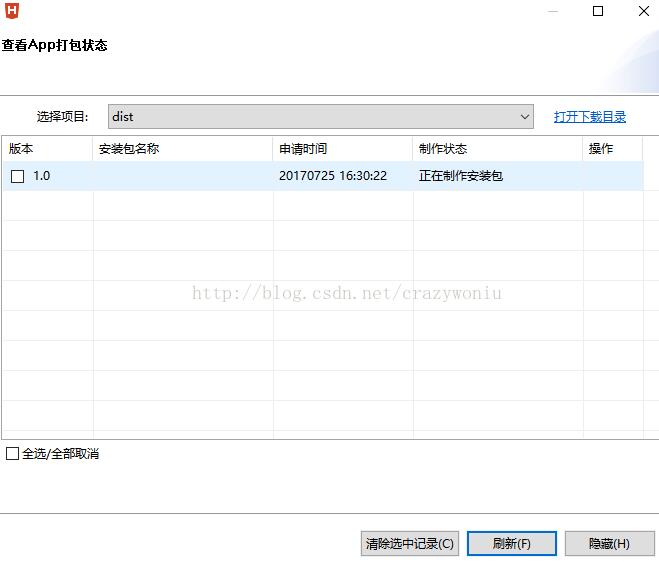Click the 安装包名称 column header
659x562 pixels.
coord(182,148)
